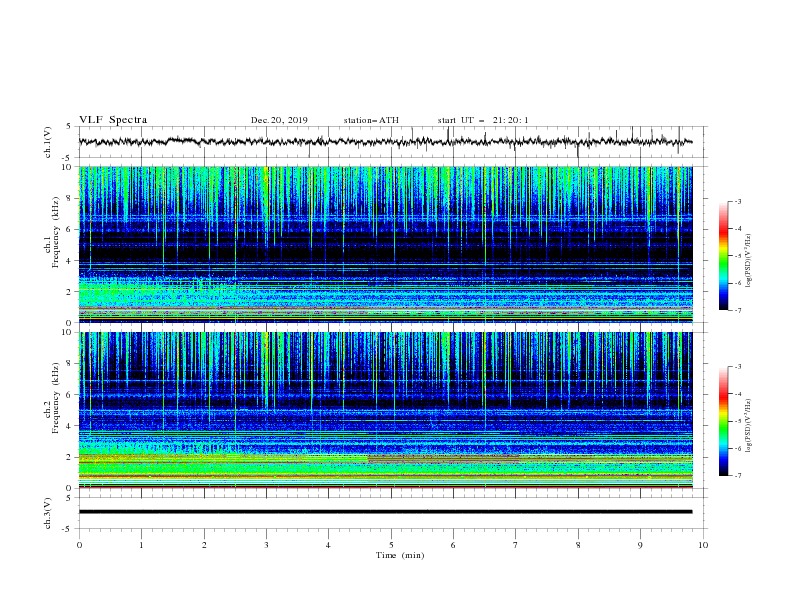Click the 'Time (min)' axis title

point(400,555)
